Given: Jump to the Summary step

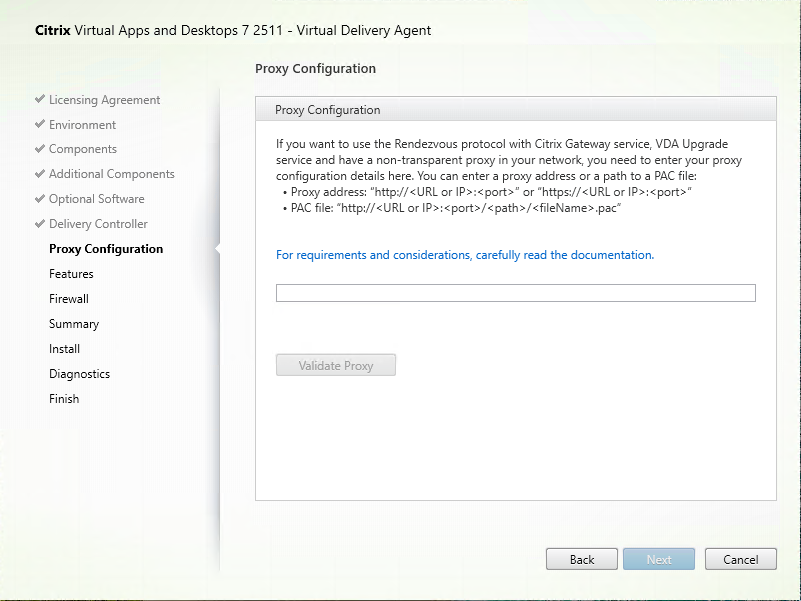Looking at the screenshot, I should click(x=74, y=324).
